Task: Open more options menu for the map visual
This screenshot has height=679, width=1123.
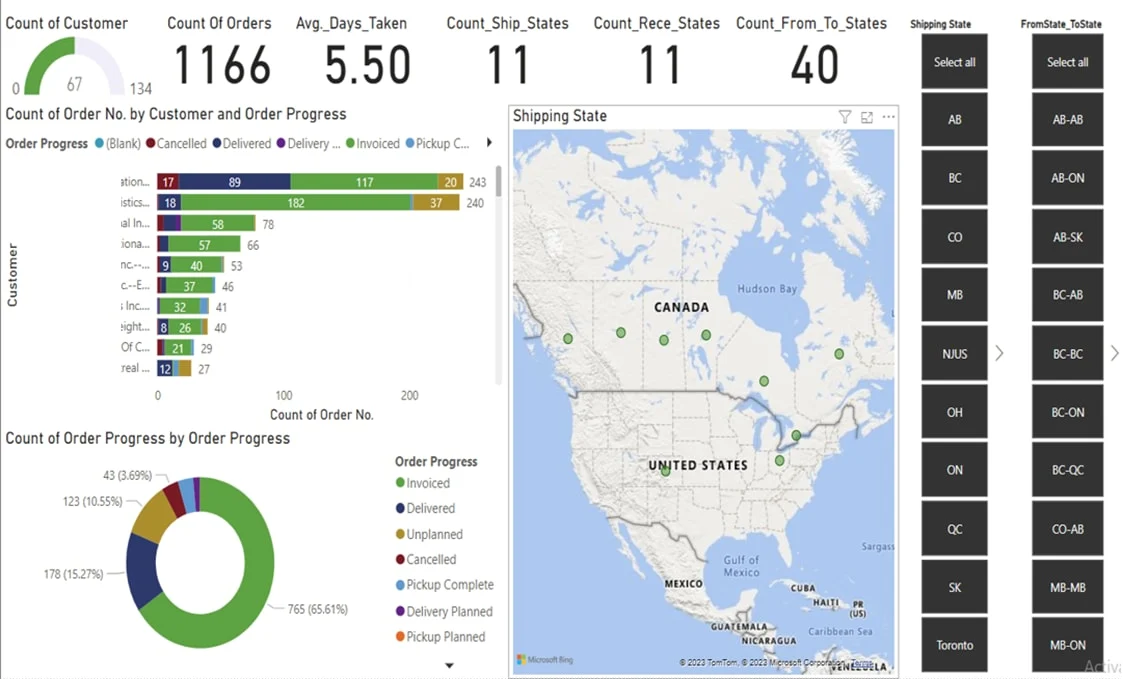Action: [887, 117]
